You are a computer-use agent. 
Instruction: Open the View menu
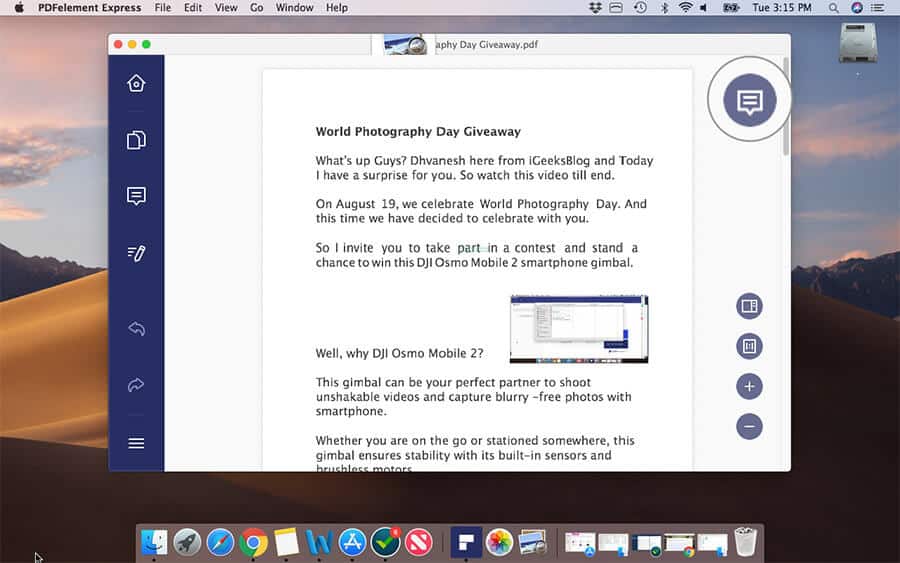coord(226,7)
